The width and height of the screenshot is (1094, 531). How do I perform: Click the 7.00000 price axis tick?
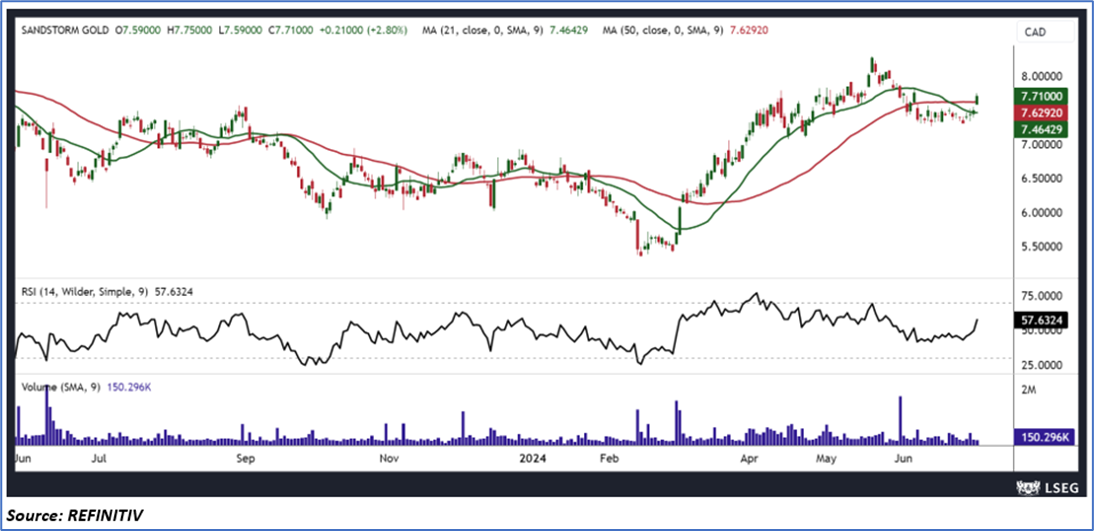pos(1042,144)
